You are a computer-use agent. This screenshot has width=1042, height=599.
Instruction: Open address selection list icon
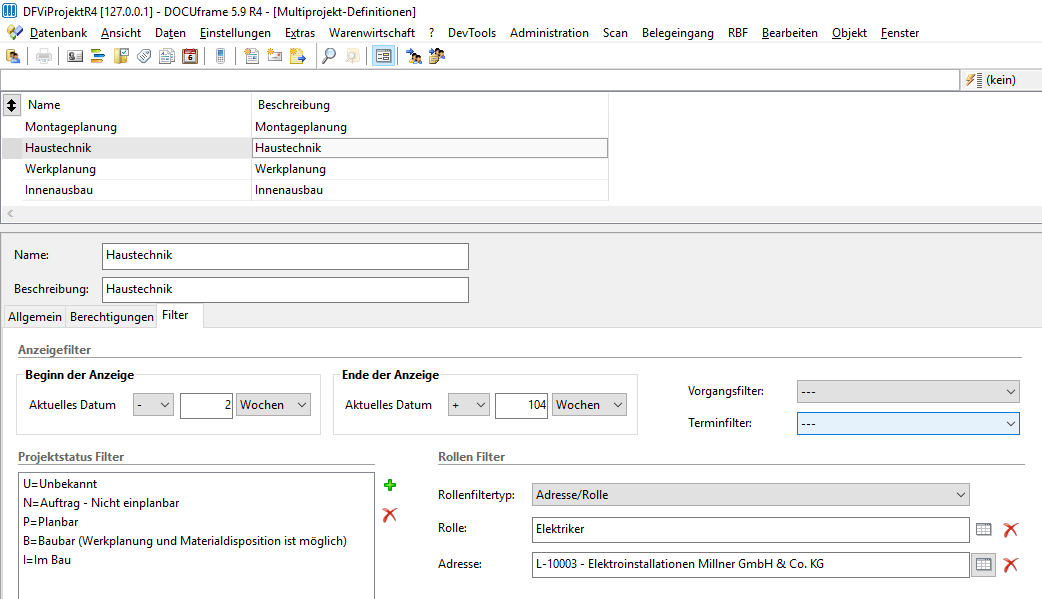click(984, 565)
